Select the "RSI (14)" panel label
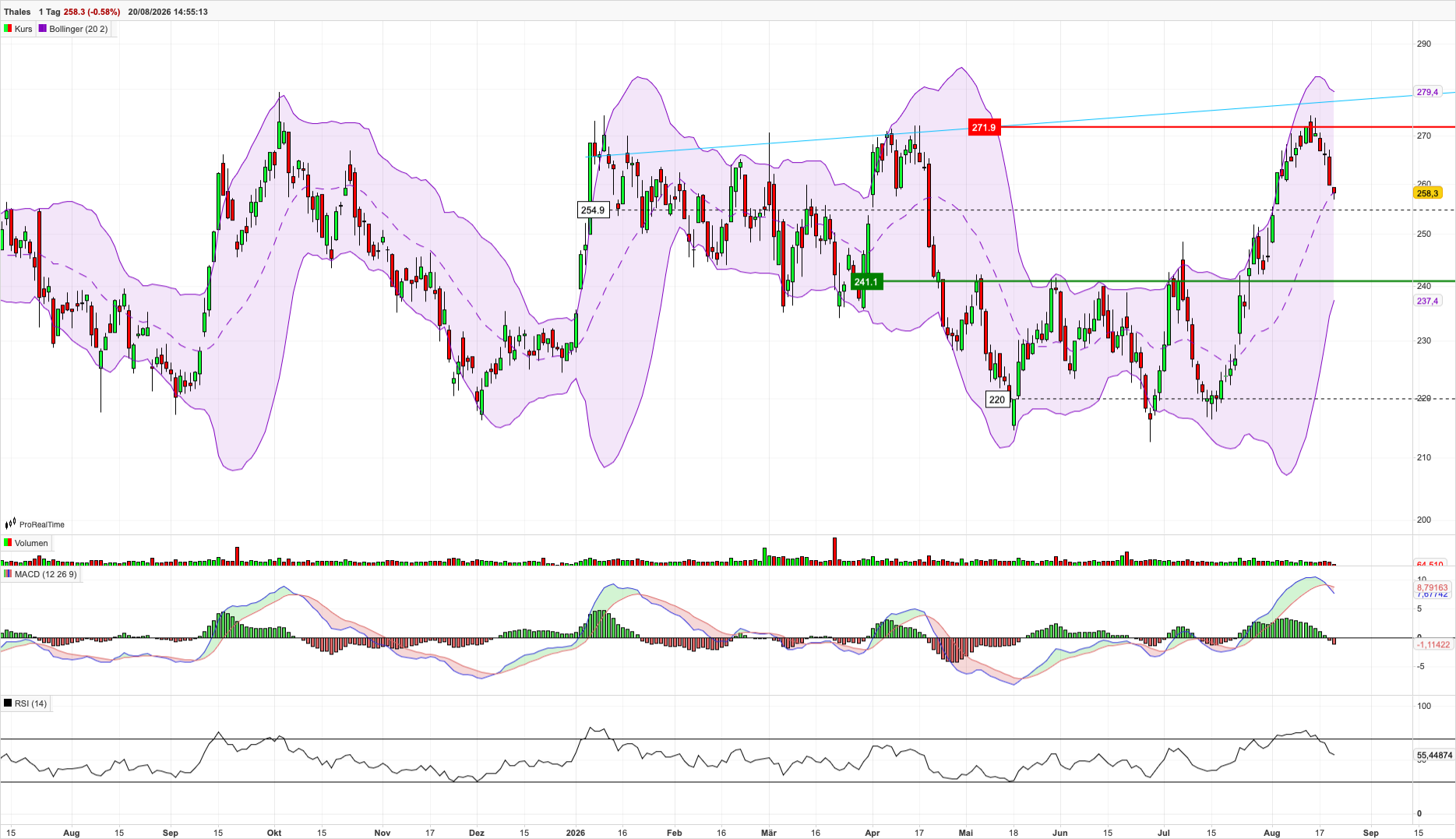The height and width of the screenshot is (839, 1456). click(x=31, y=703)
